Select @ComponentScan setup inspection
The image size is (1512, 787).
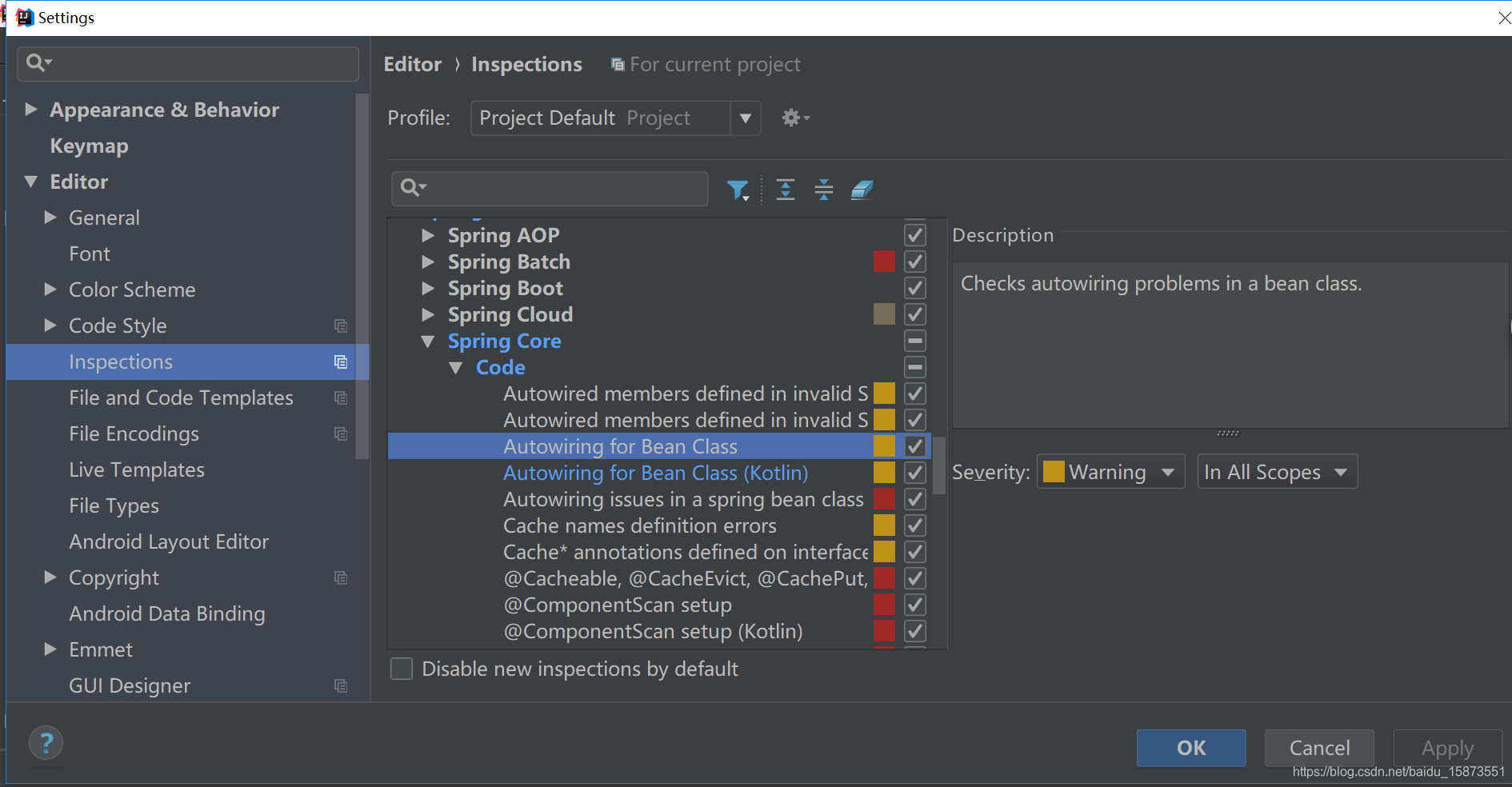618,605
